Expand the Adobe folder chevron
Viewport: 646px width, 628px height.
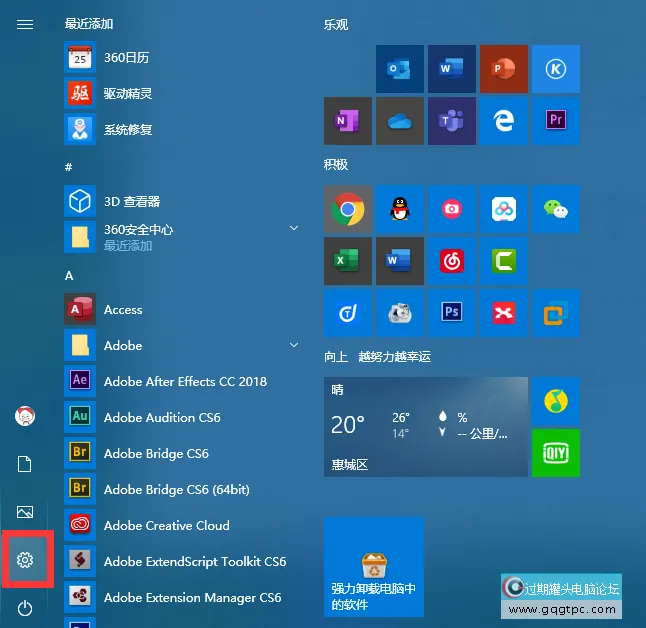[x=294, y=345]
